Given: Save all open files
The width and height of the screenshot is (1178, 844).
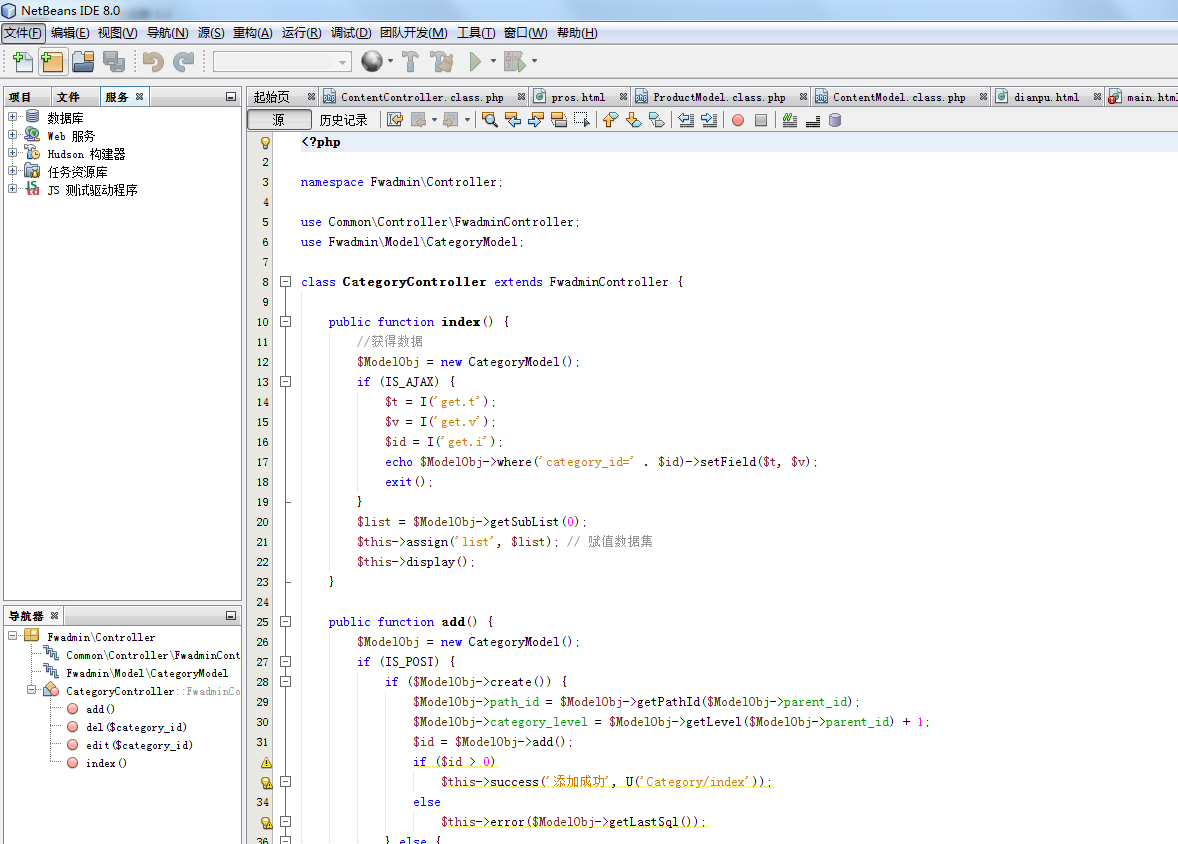Looking at the screenshot, I should click(x=115, y=62).
